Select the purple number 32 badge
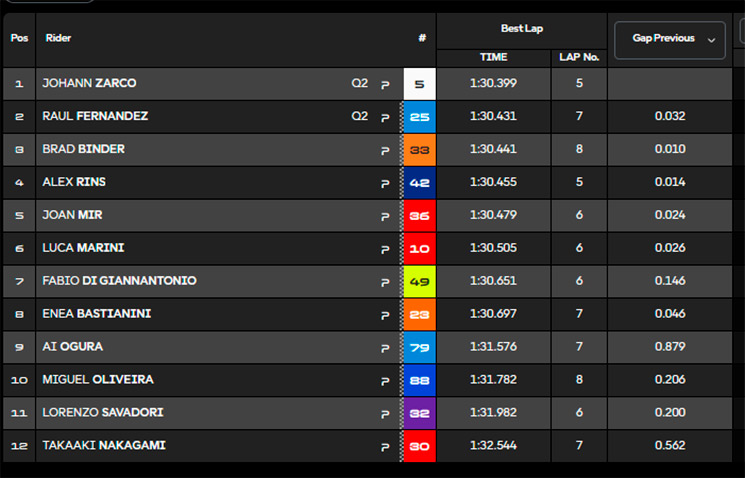The height and width of the screenshot is (478, 745). tap(420, 413)
